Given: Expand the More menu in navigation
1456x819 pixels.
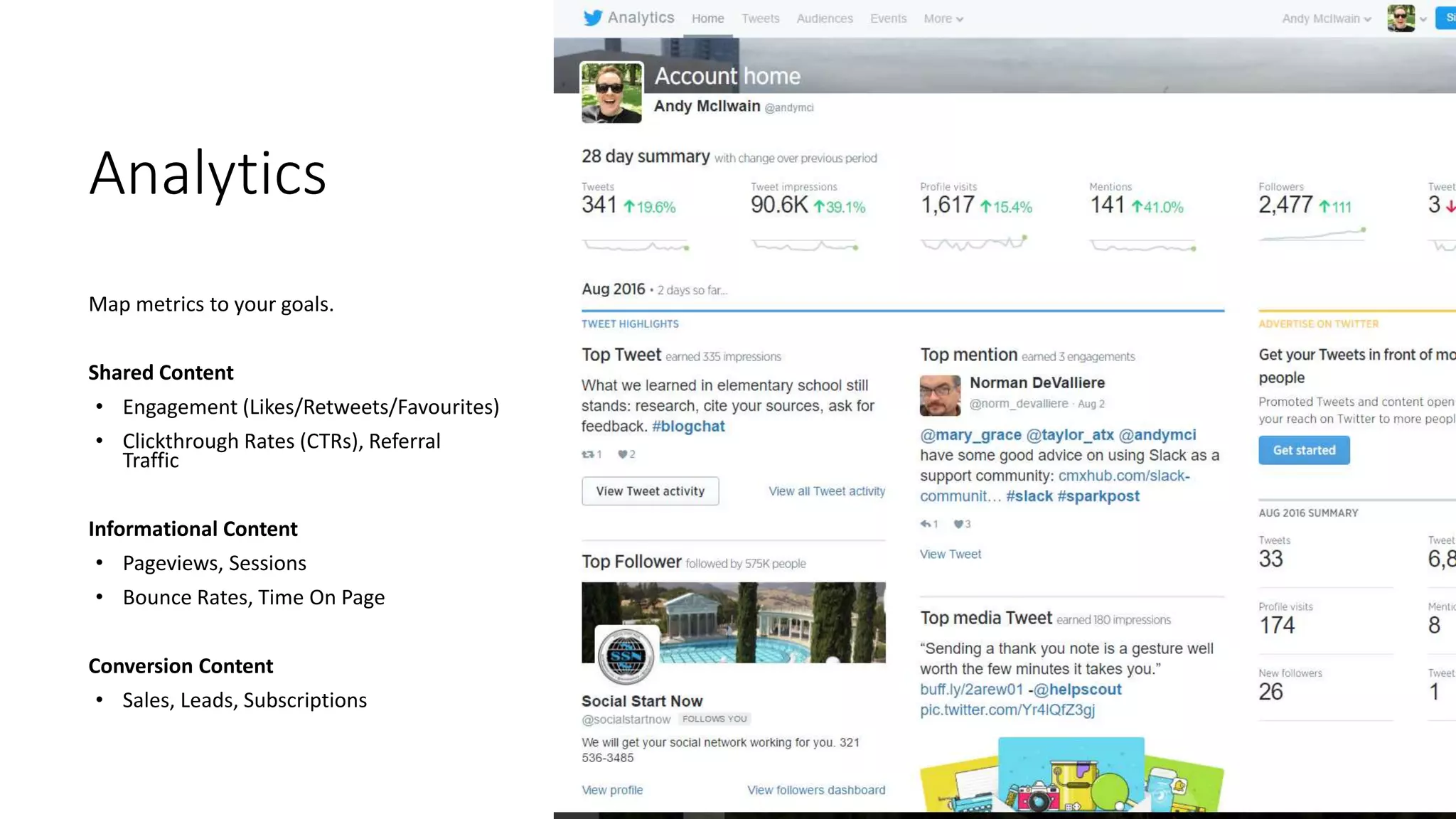Looking at the screenshot, I should coord(943,19).
